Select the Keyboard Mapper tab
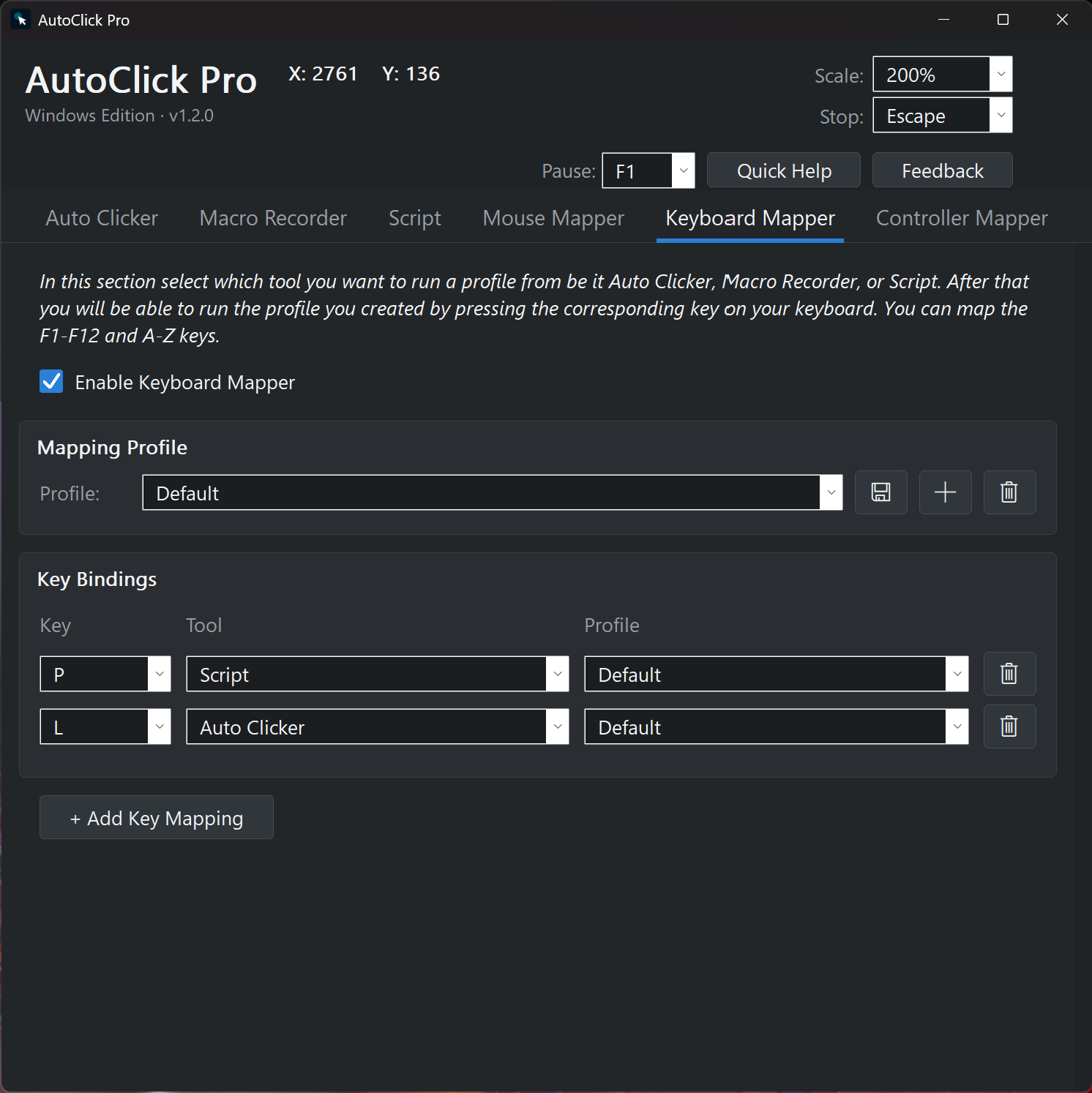This screenshot has width=1092, height=1093. [750, 218]
